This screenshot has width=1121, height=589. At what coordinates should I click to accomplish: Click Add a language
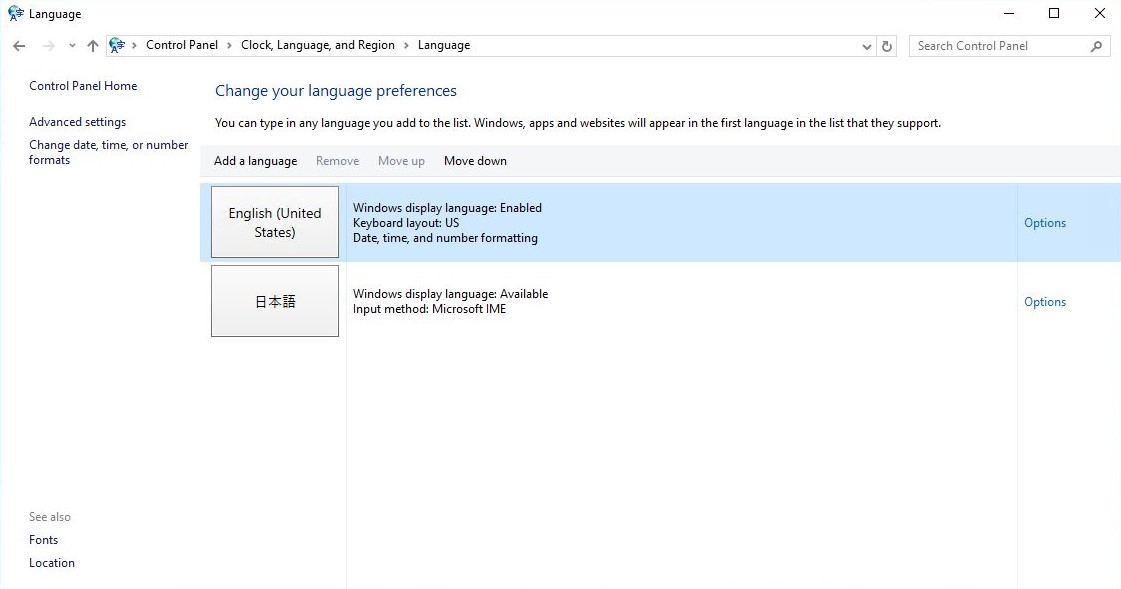[x=255, y=161]
